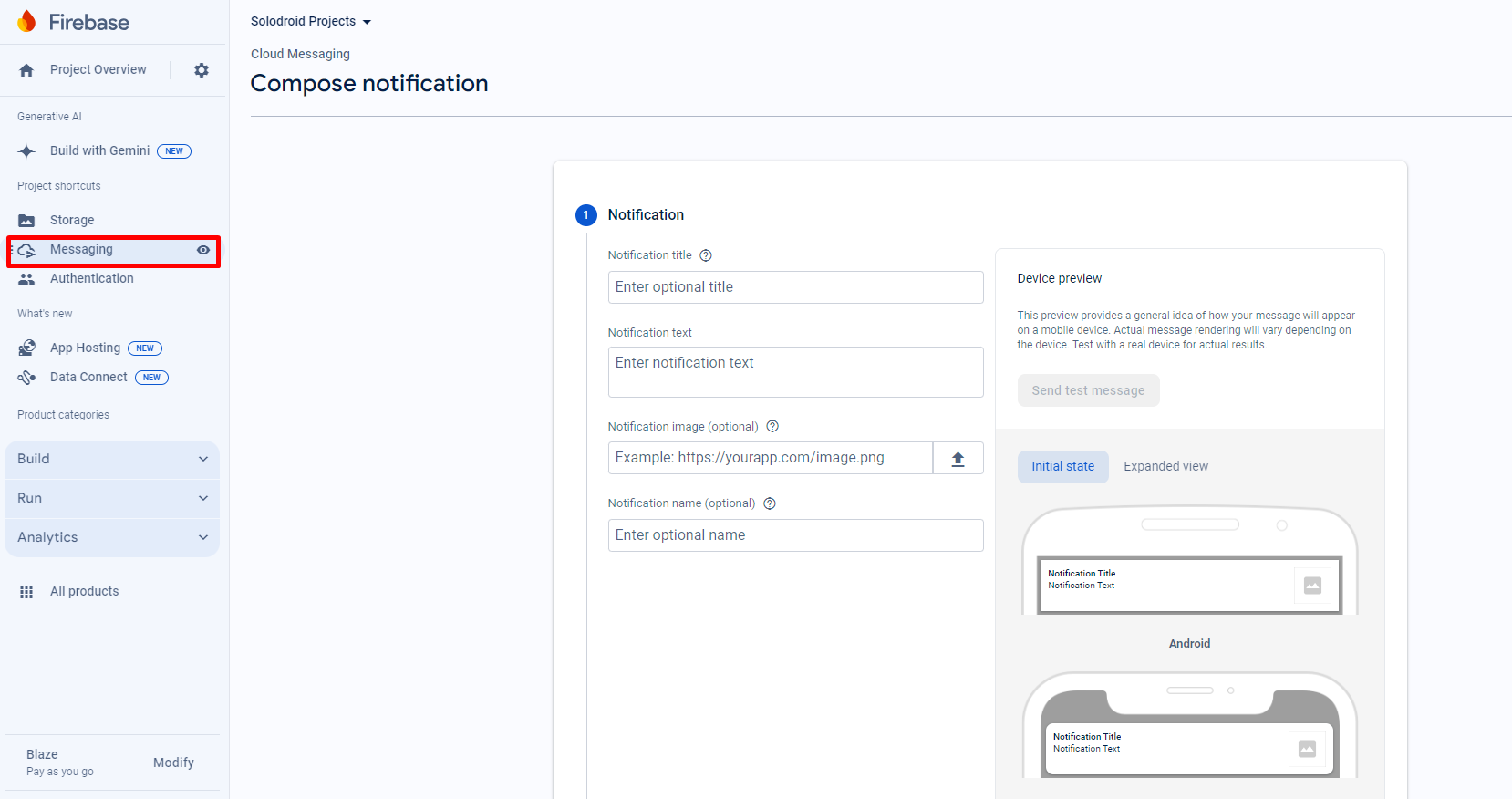Screen dimensions: 1512x799
Task: Click the App Hosting icon
Action: pos(26,348)
